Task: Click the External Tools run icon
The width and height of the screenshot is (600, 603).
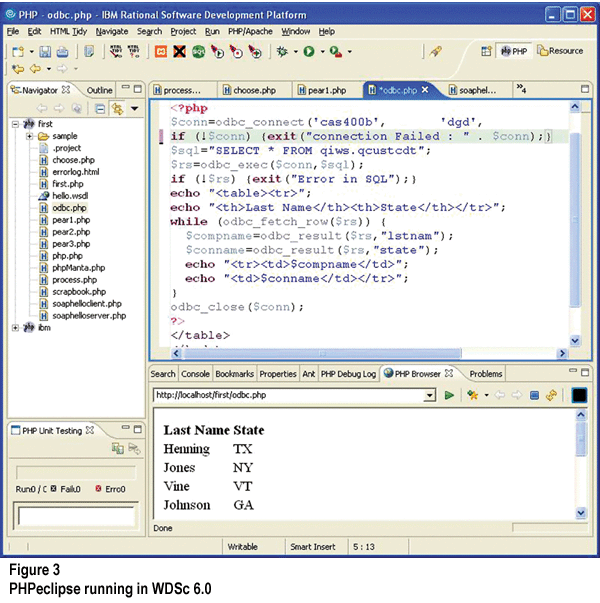Action: point(336,52)
